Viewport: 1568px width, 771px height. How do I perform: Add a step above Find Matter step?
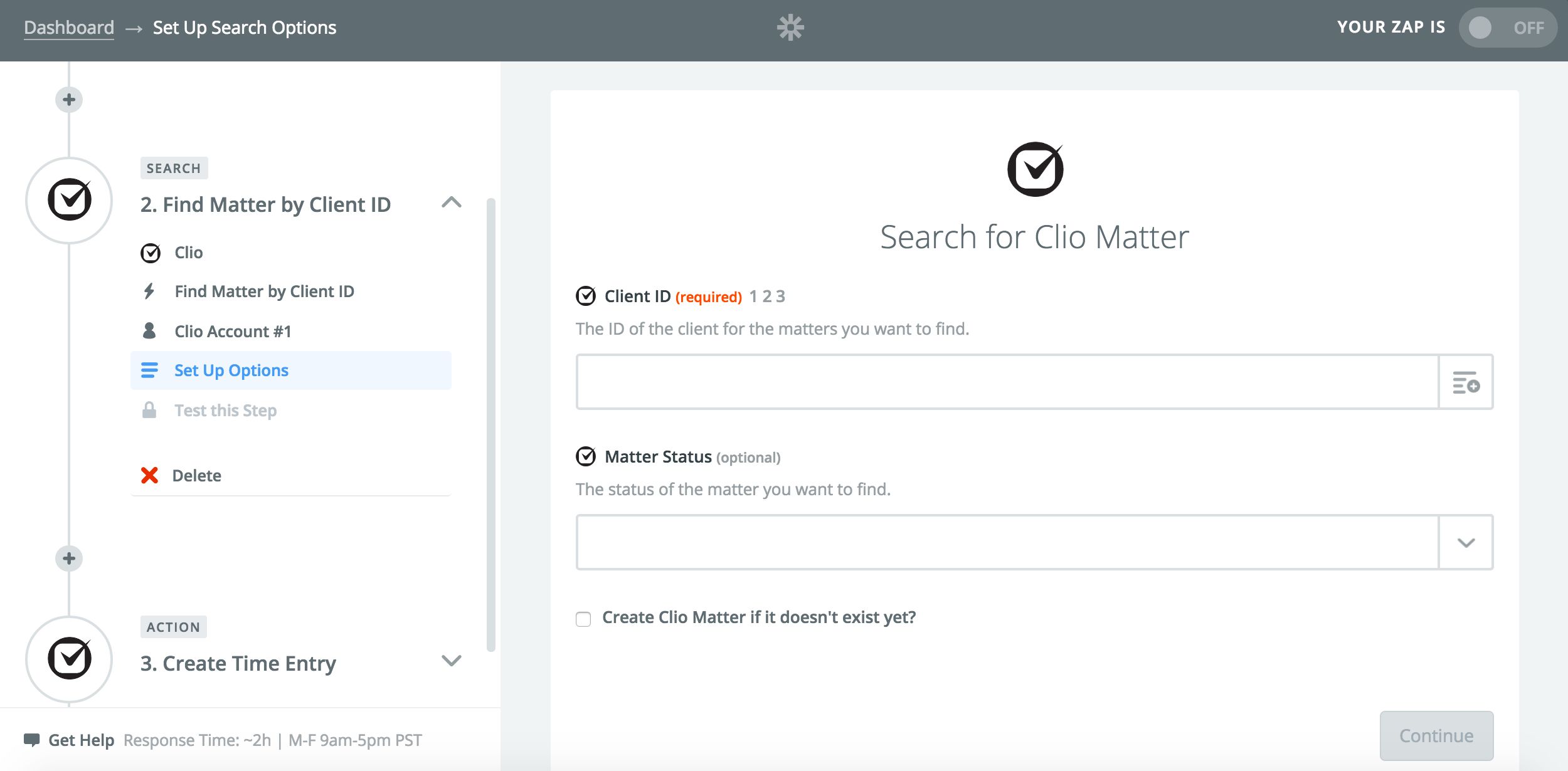point(69,100)
